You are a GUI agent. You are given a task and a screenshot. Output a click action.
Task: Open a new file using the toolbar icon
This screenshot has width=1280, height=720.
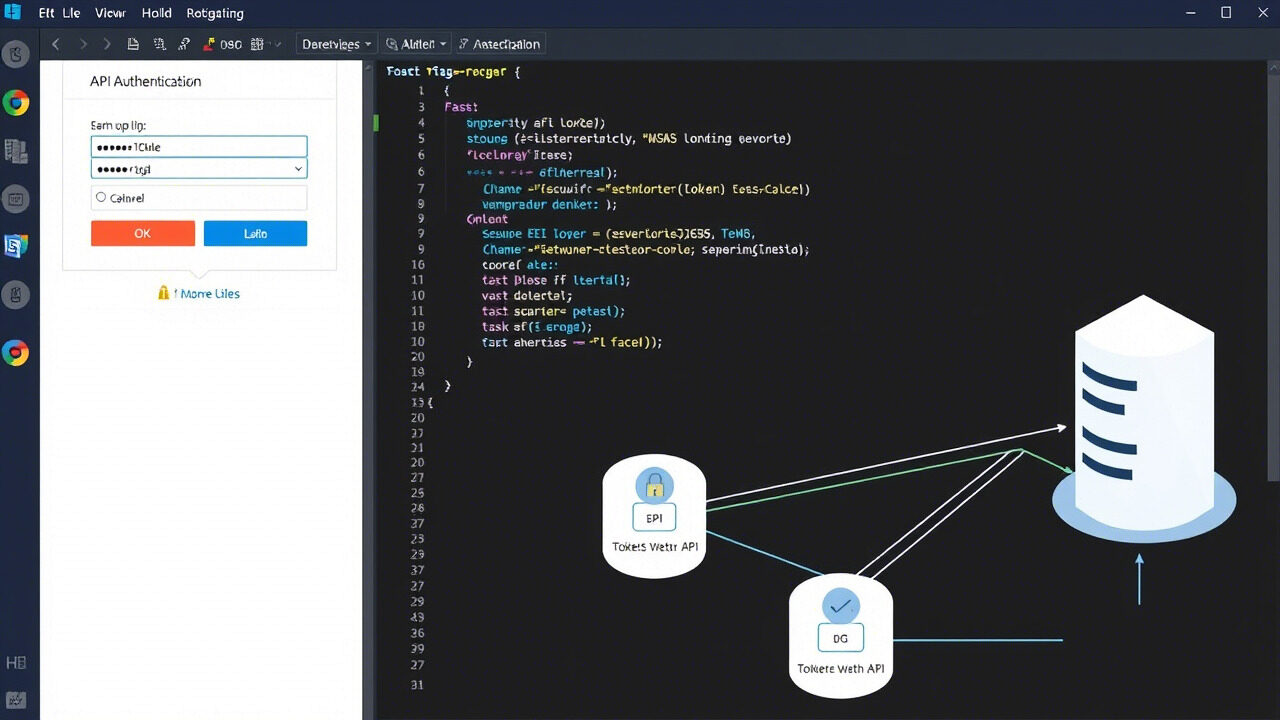[133, 44]
